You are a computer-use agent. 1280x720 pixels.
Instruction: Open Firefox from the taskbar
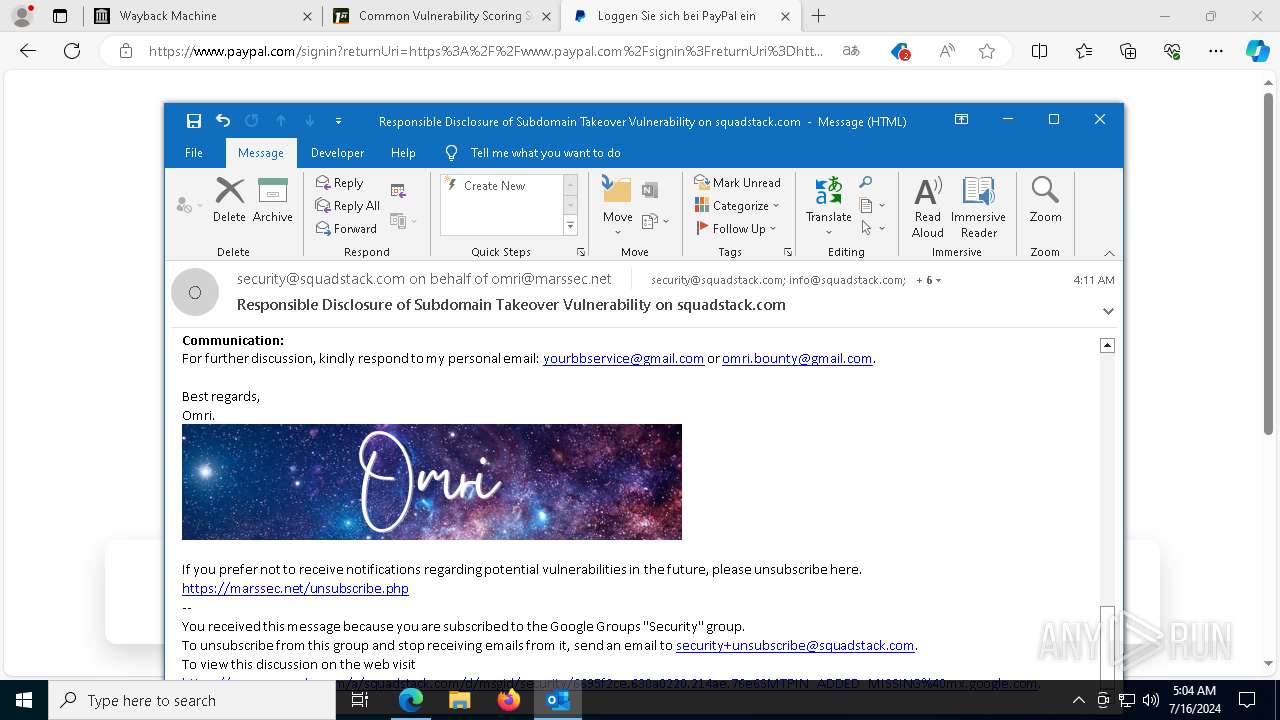point(509,700)
